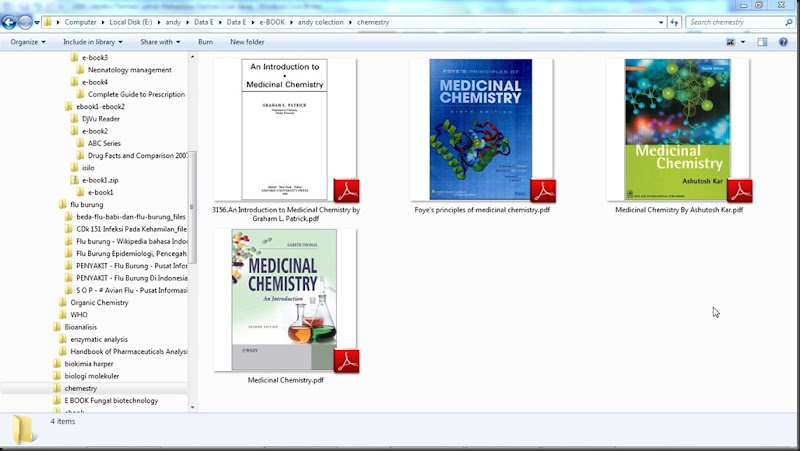
Task: Open the Organize menu
Action: [x=28, y=42]
